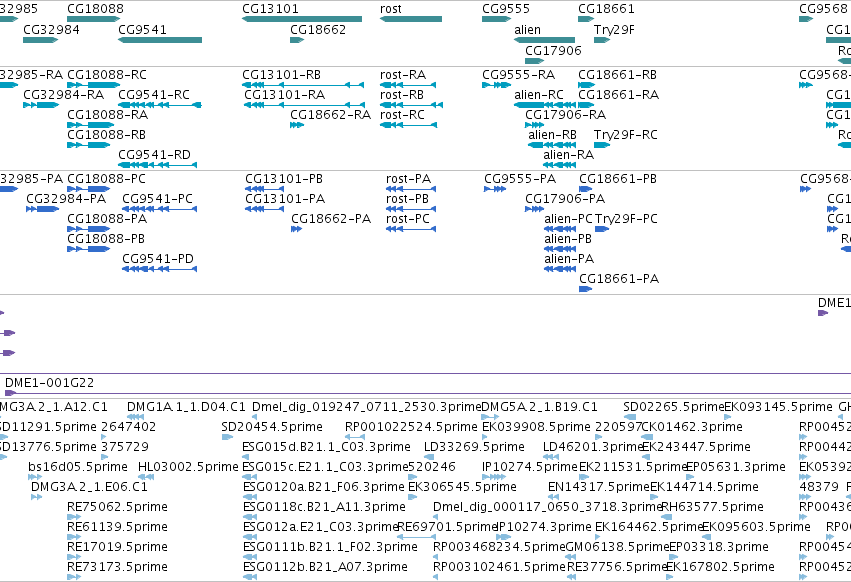Click the CG9555 gene label
The width and height of the screenshot is (851, 582).
click(506, 9)
